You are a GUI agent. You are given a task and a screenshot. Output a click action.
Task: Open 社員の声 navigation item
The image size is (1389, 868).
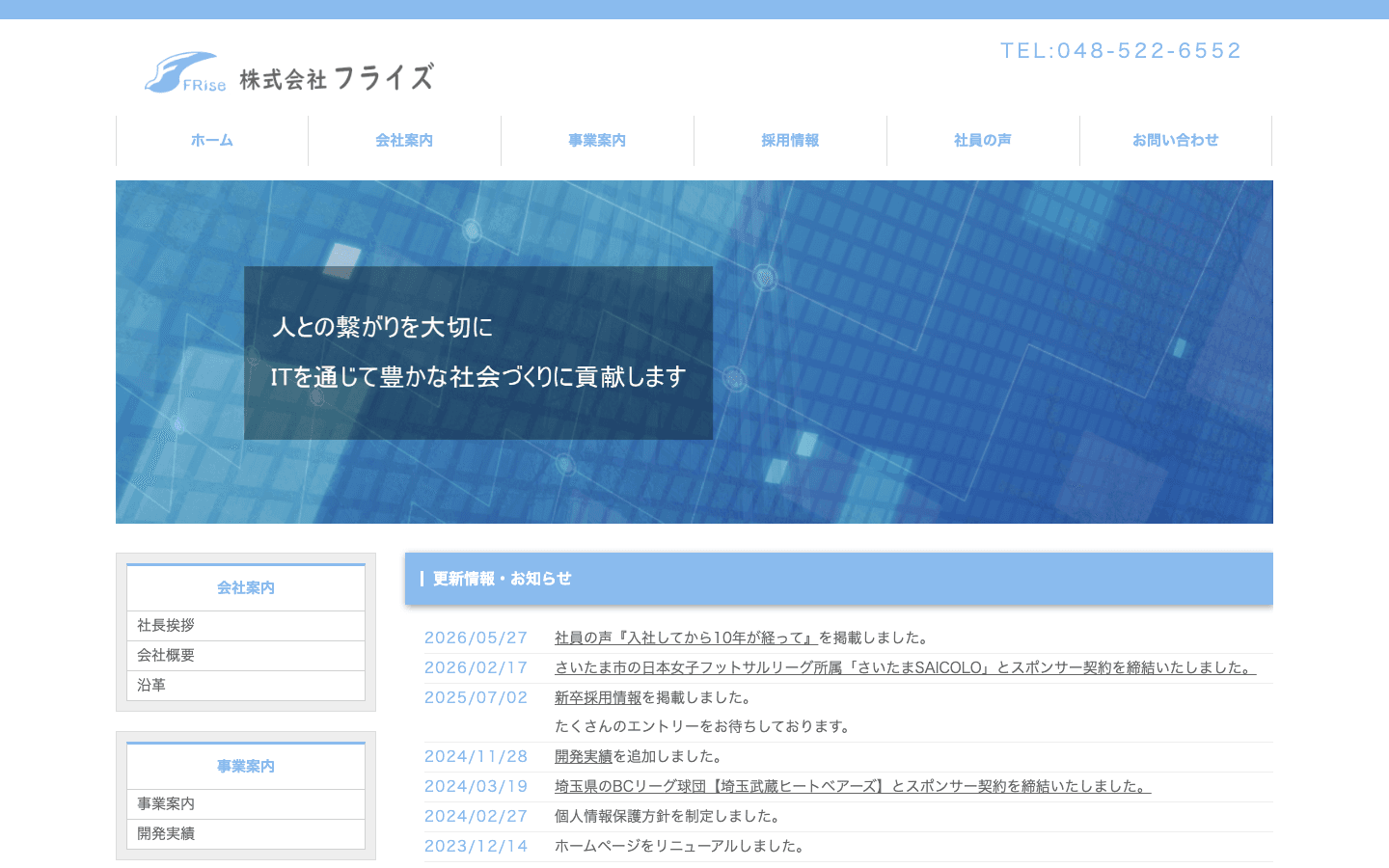point(983,141)
